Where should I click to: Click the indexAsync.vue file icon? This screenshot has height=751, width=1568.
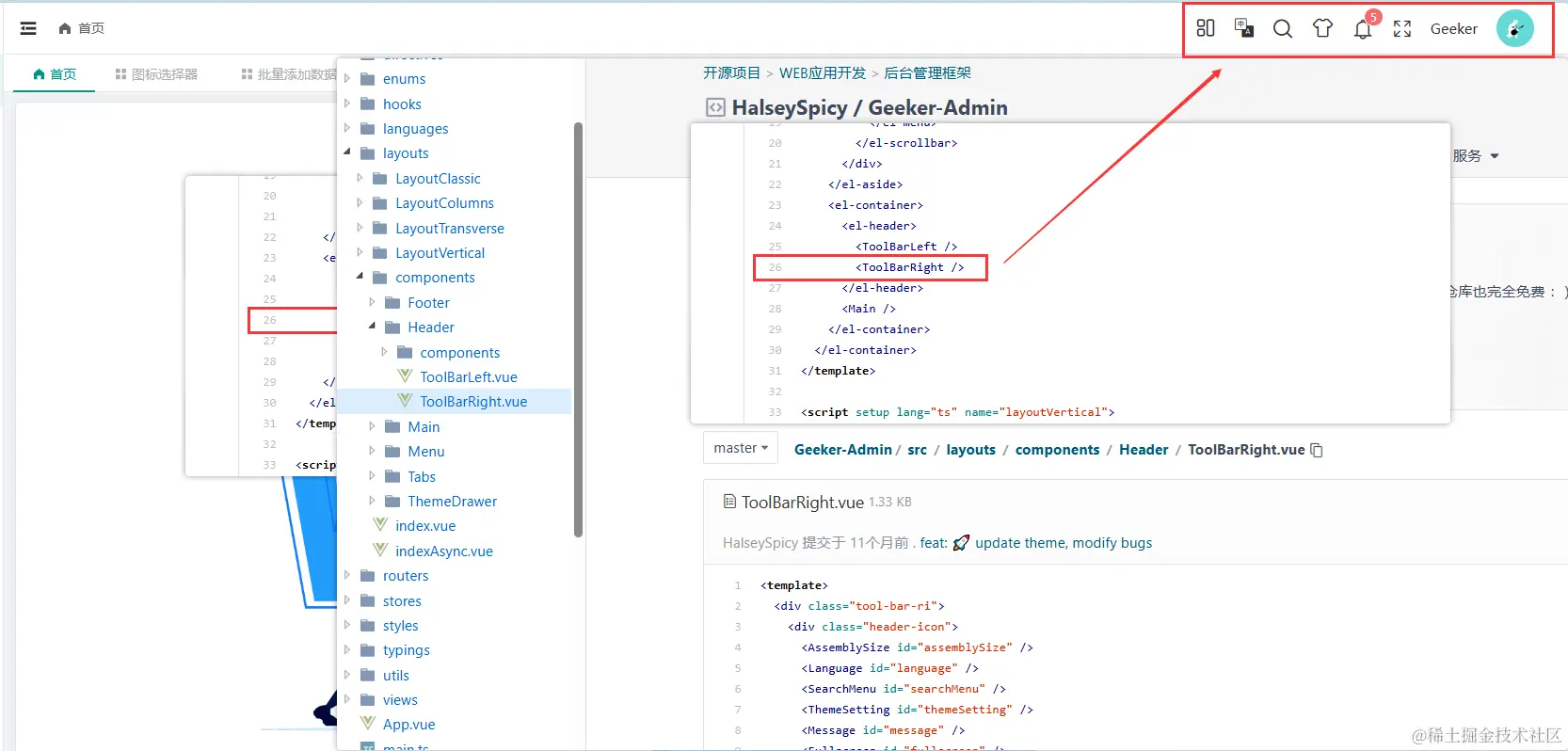click(380, 551)
